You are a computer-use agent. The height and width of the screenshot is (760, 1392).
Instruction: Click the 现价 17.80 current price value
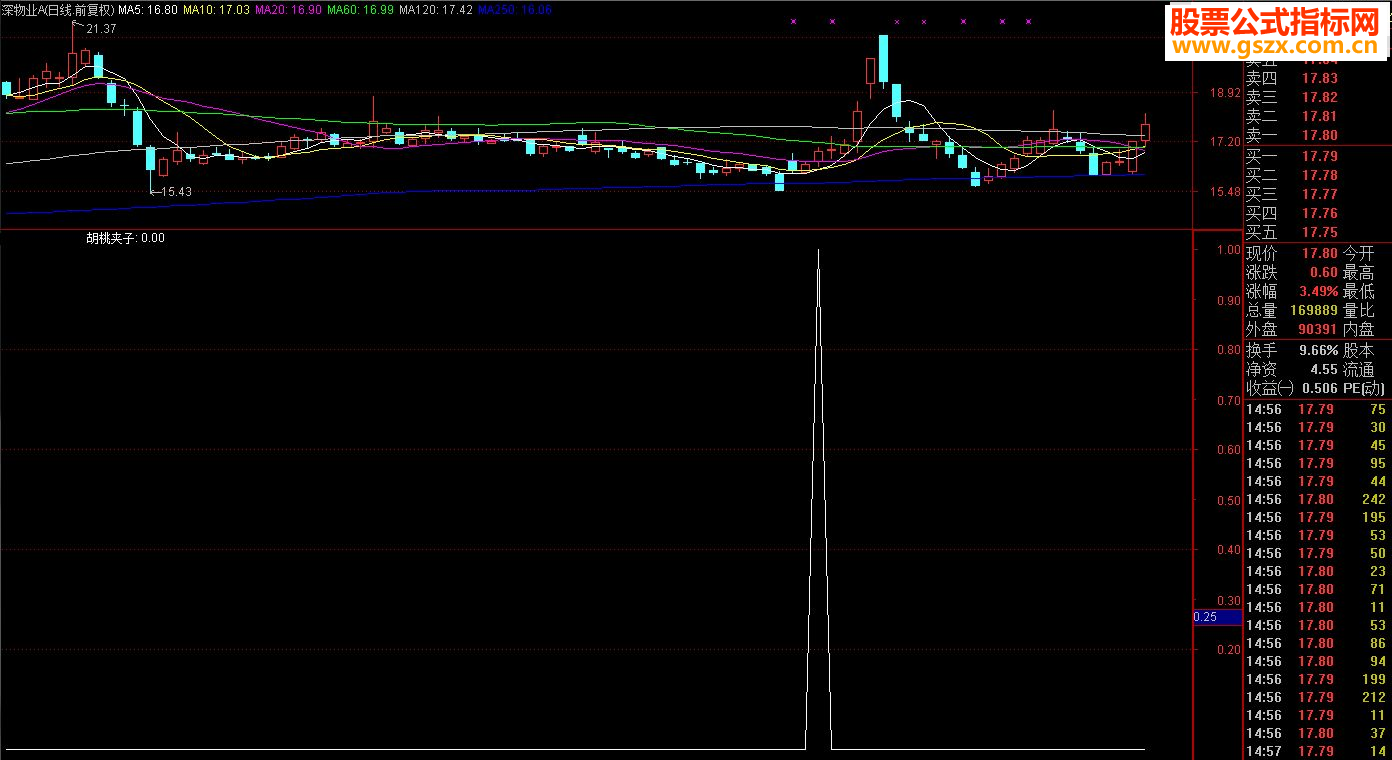(1320, 254)
